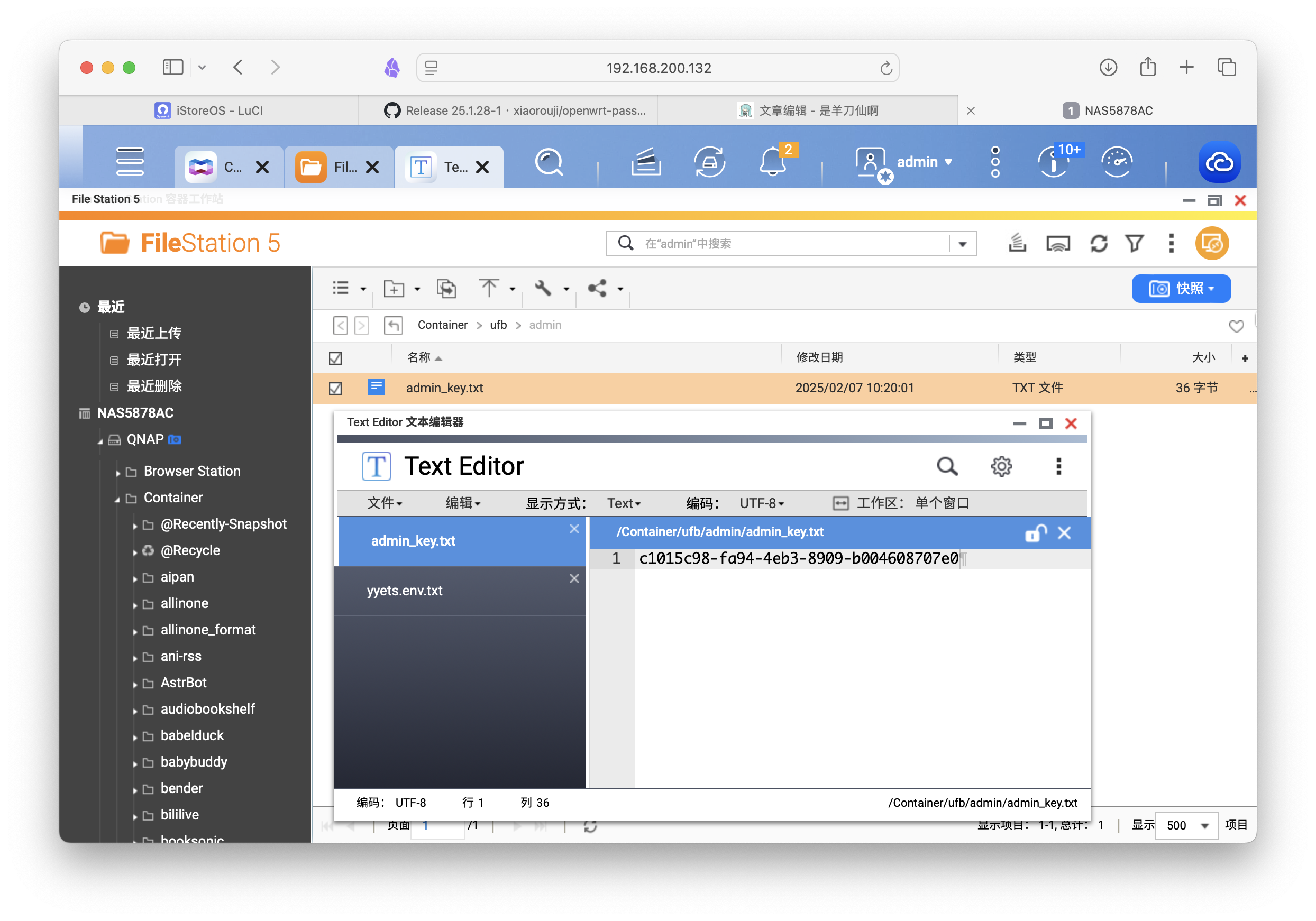The width and height of the screenshot is (1316, 921).
Task: Open the dashboard gauge icon
Action: (x=1117, y=162)
